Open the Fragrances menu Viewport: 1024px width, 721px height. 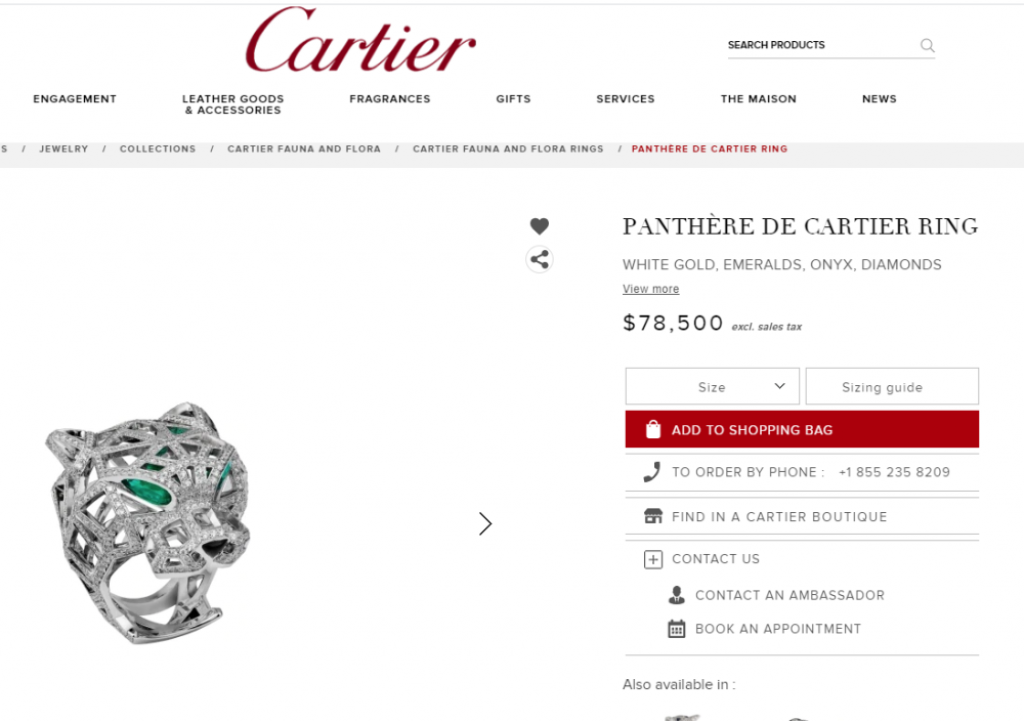390,99
